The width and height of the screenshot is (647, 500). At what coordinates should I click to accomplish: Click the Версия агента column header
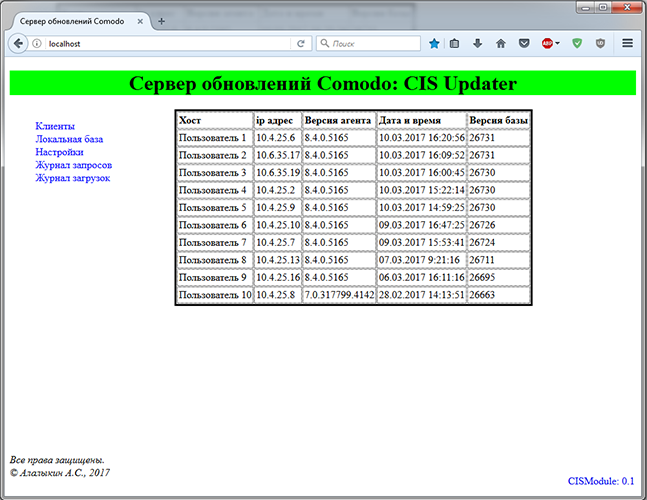click(x=339, y=120)
